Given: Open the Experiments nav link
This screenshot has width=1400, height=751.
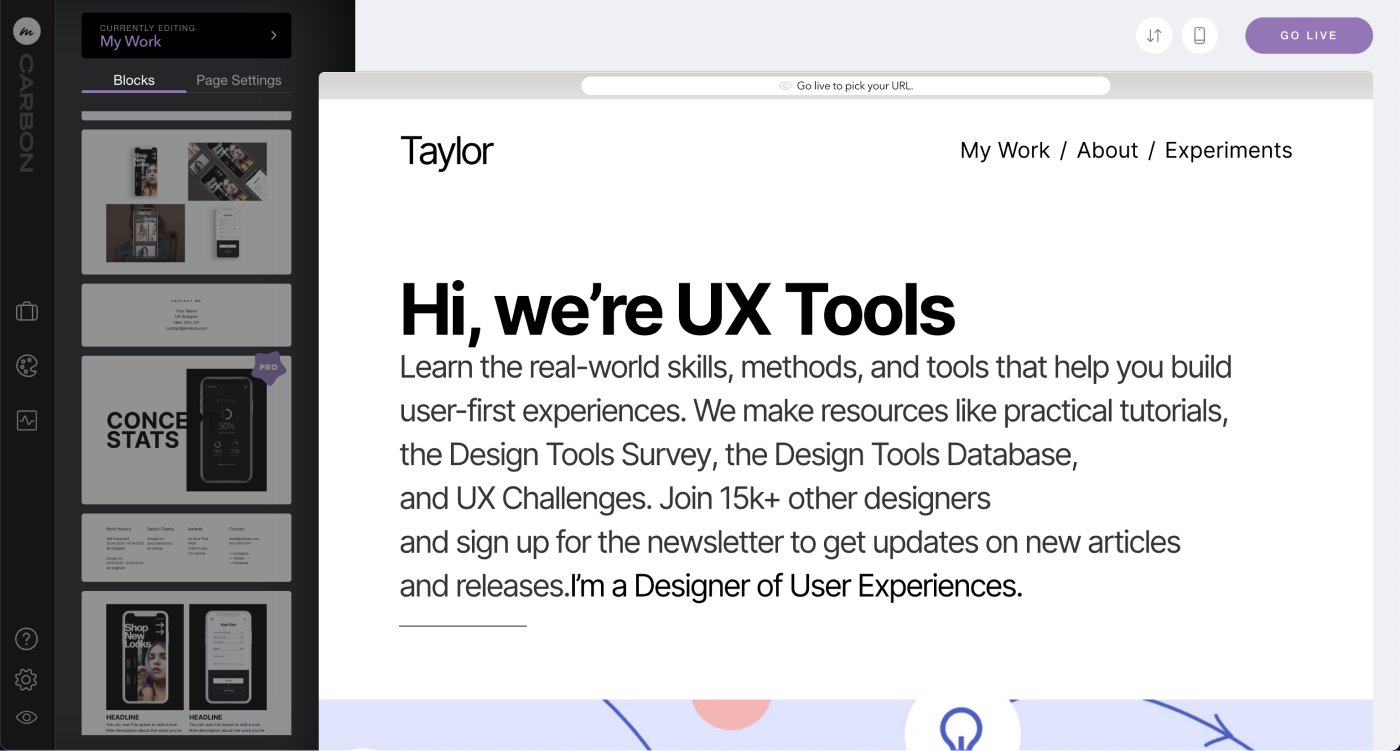Looking at the screenshot, I should pos(1229,150).
